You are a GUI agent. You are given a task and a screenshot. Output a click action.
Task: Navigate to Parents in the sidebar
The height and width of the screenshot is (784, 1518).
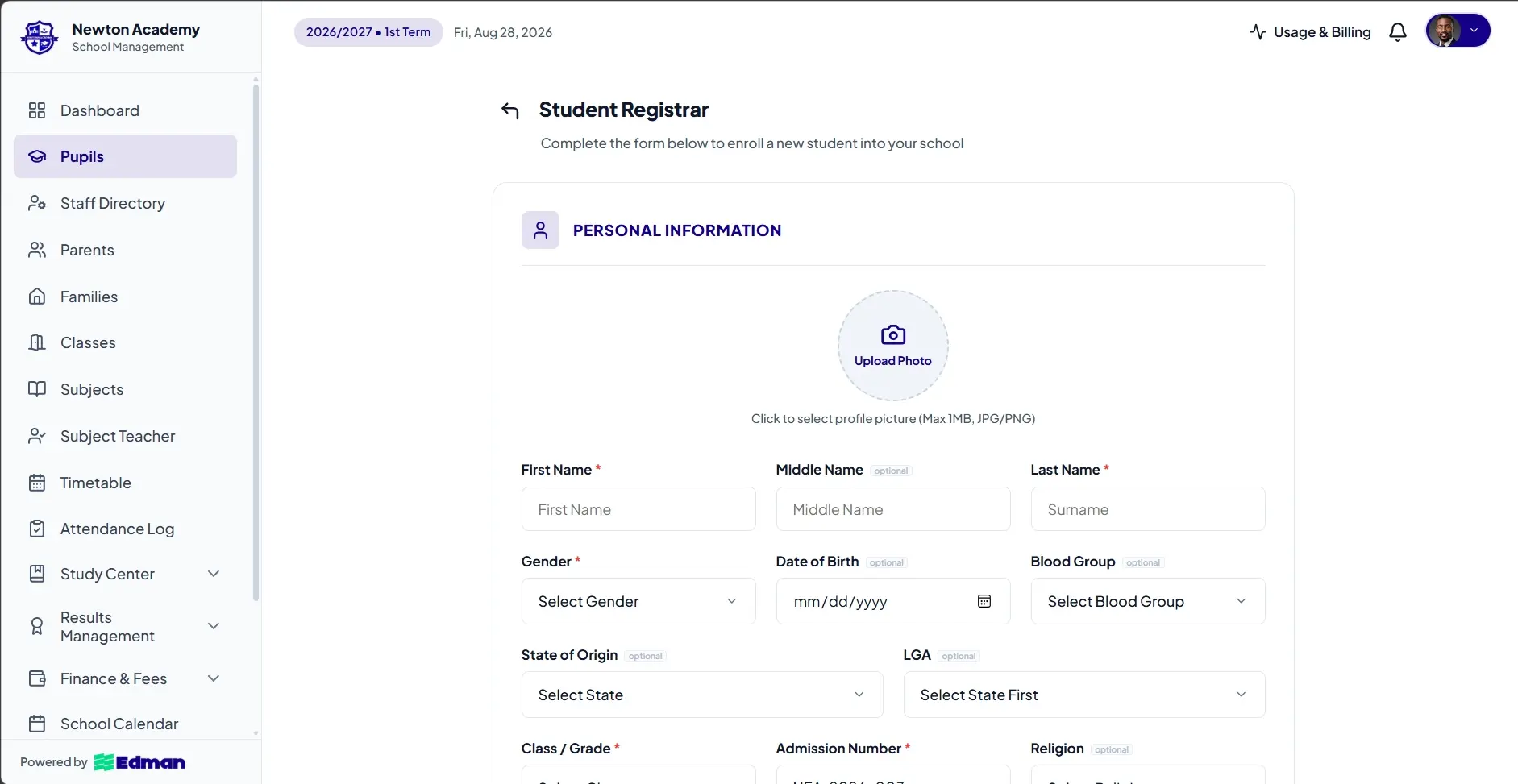click(x=125, y=250)
